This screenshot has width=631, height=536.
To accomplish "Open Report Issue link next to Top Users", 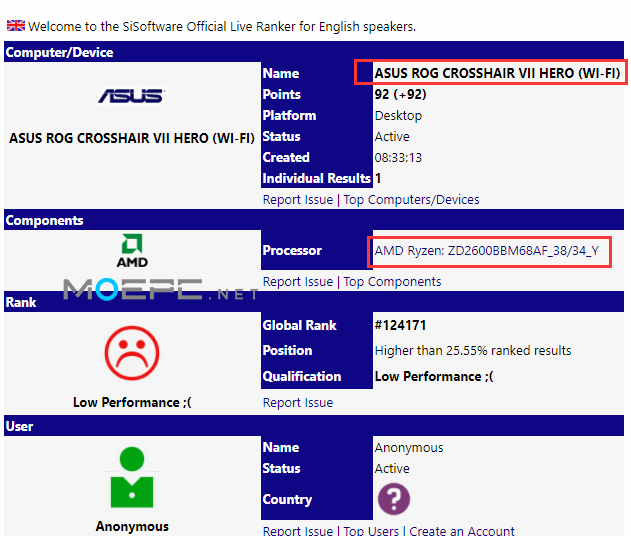I will [x=298, y=530].
